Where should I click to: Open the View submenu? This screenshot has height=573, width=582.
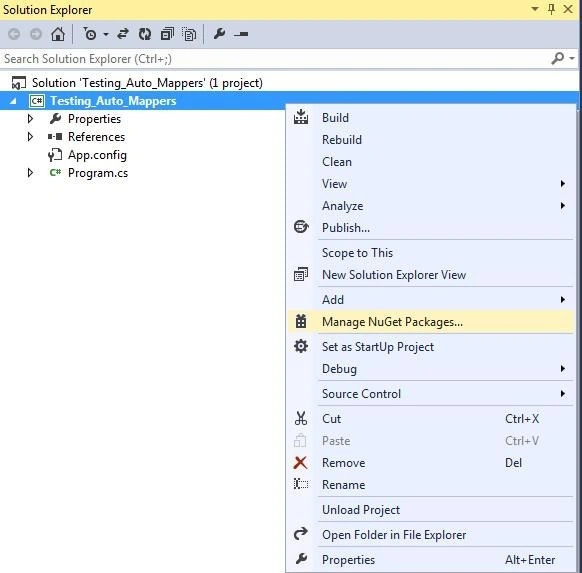[x=431, y=184]
